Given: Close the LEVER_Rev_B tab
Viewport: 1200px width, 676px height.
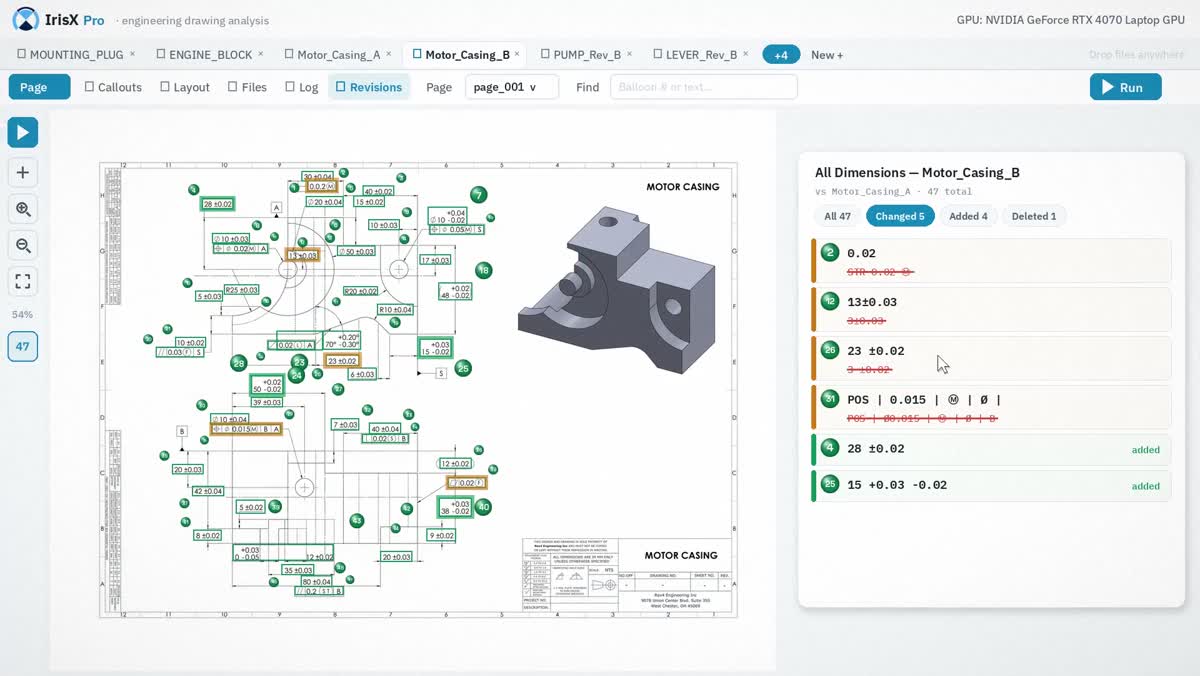Looking at the screenshot, I should (x=746, y=54).
